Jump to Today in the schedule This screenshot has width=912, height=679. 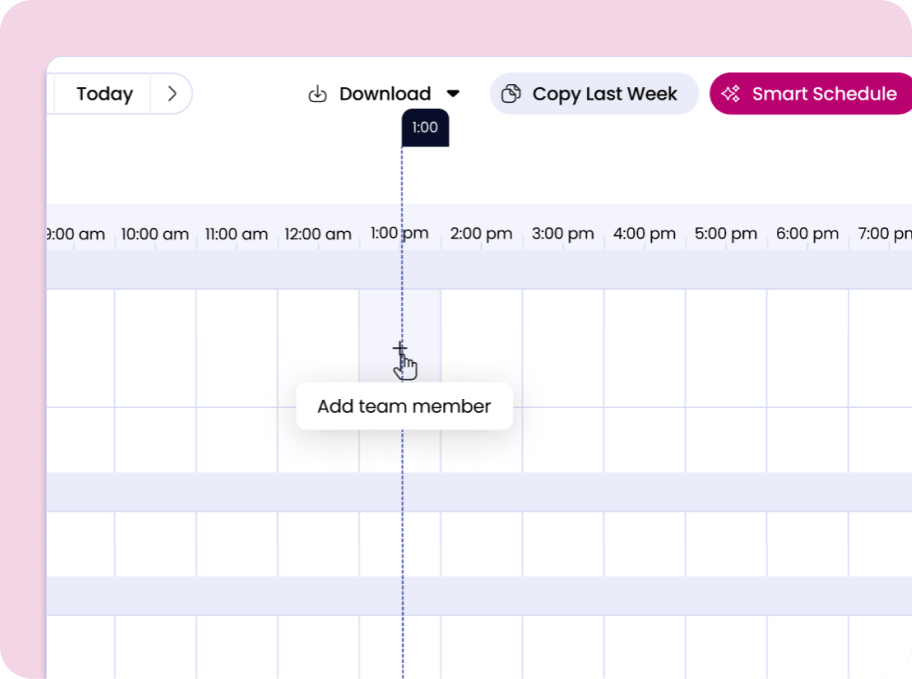click(x=104, y=94)
